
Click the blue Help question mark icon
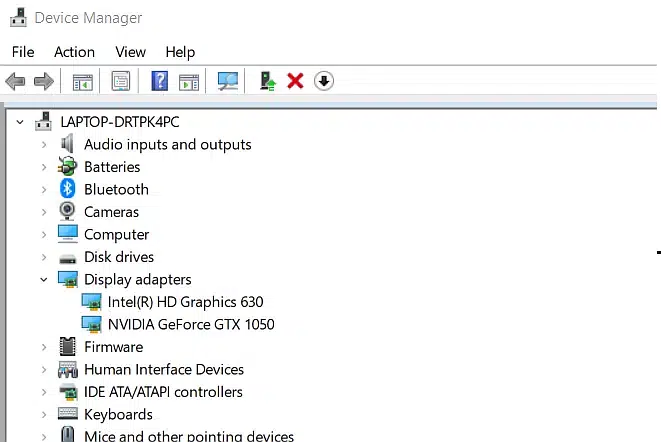pyautogui.click(x=159, y=81)
